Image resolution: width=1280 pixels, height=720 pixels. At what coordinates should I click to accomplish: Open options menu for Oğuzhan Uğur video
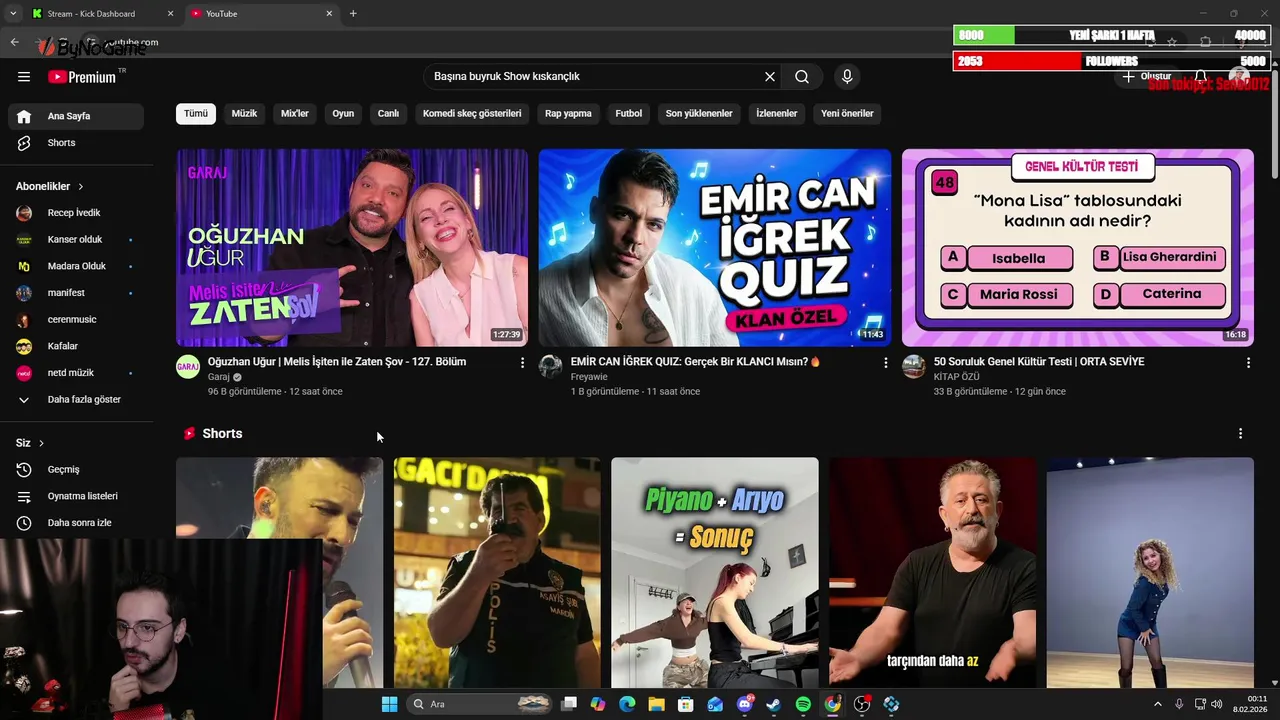click(522, 363)
